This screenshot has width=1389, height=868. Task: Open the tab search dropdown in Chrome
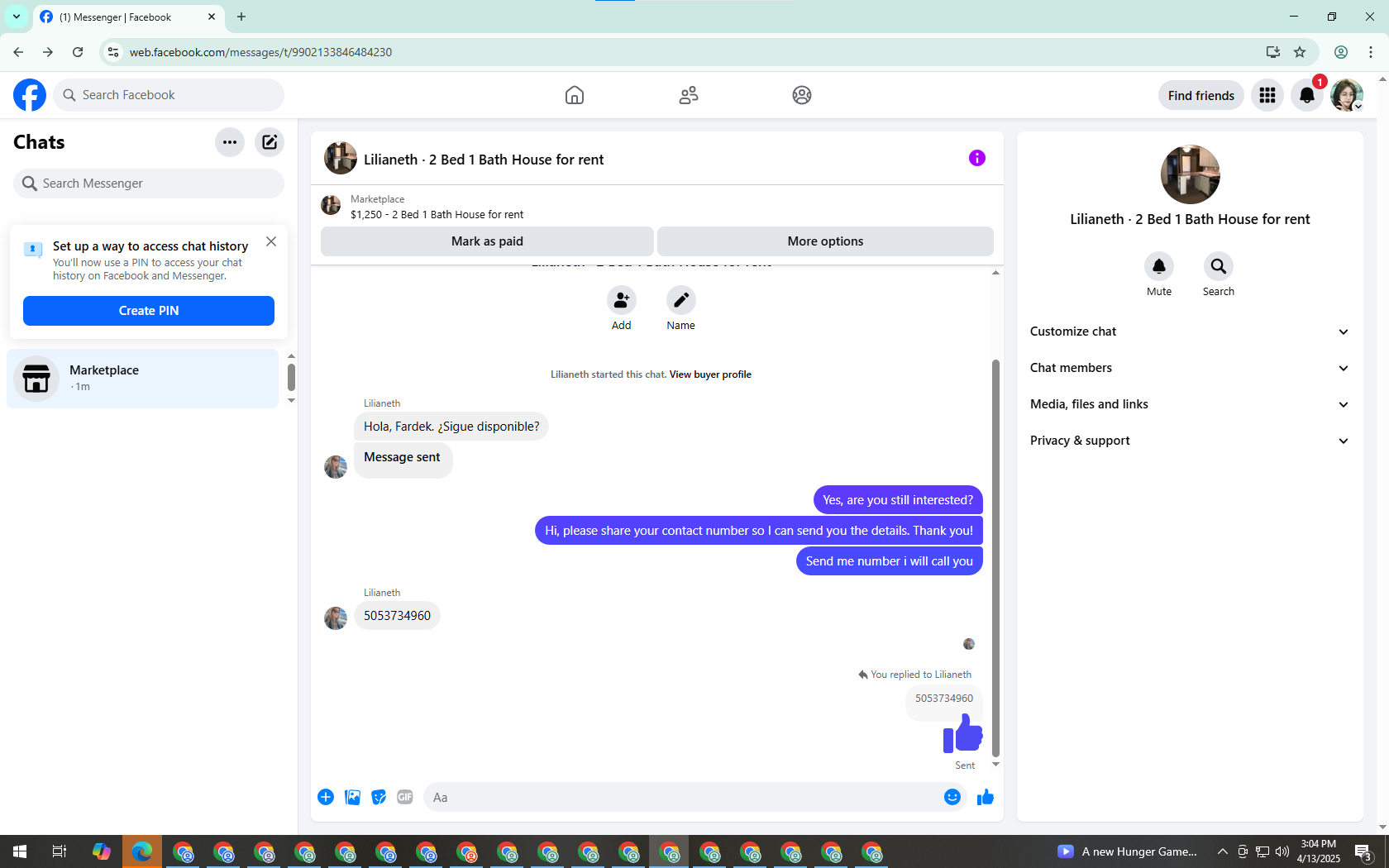tap(17, 17)
